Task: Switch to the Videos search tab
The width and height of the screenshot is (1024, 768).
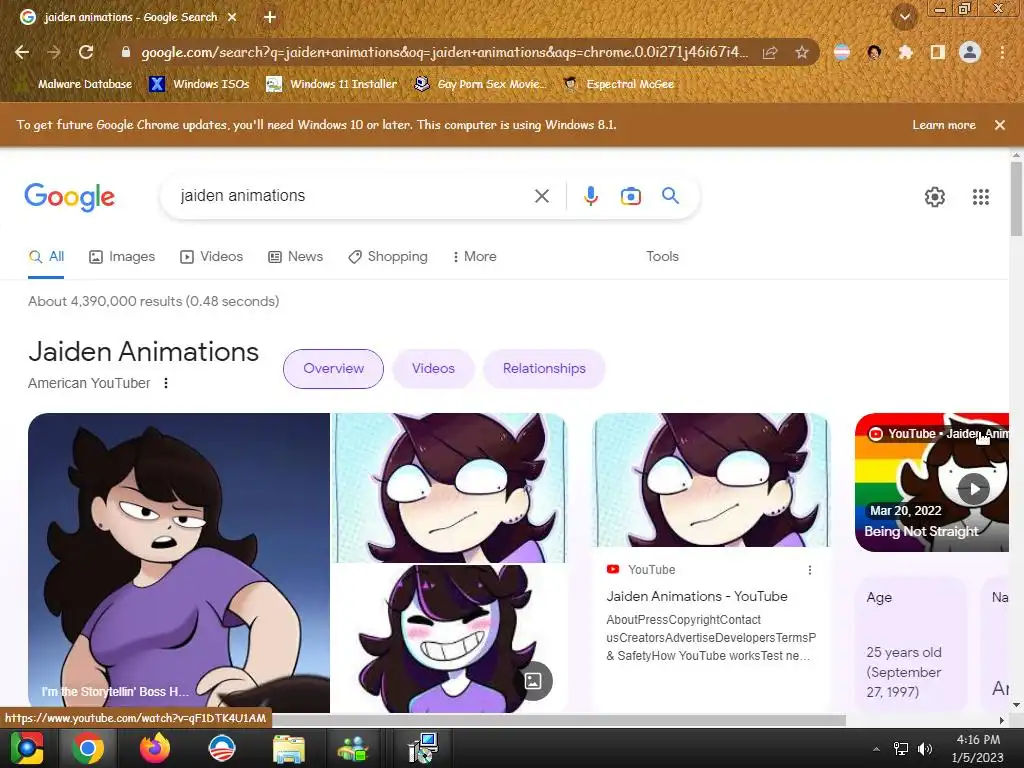Action: [x=212, y=257]
